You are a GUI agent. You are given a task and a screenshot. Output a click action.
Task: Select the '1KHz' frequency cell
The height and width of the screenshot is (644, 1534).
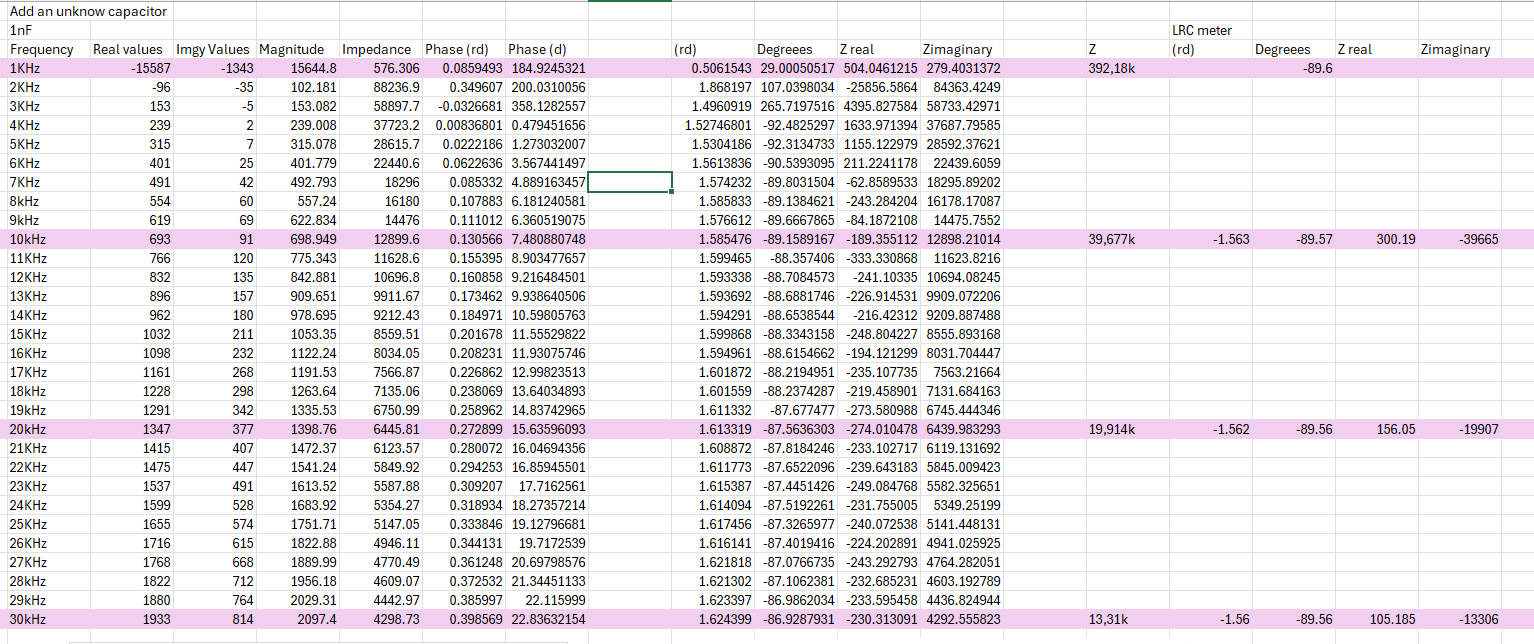(x=25, y=68)
